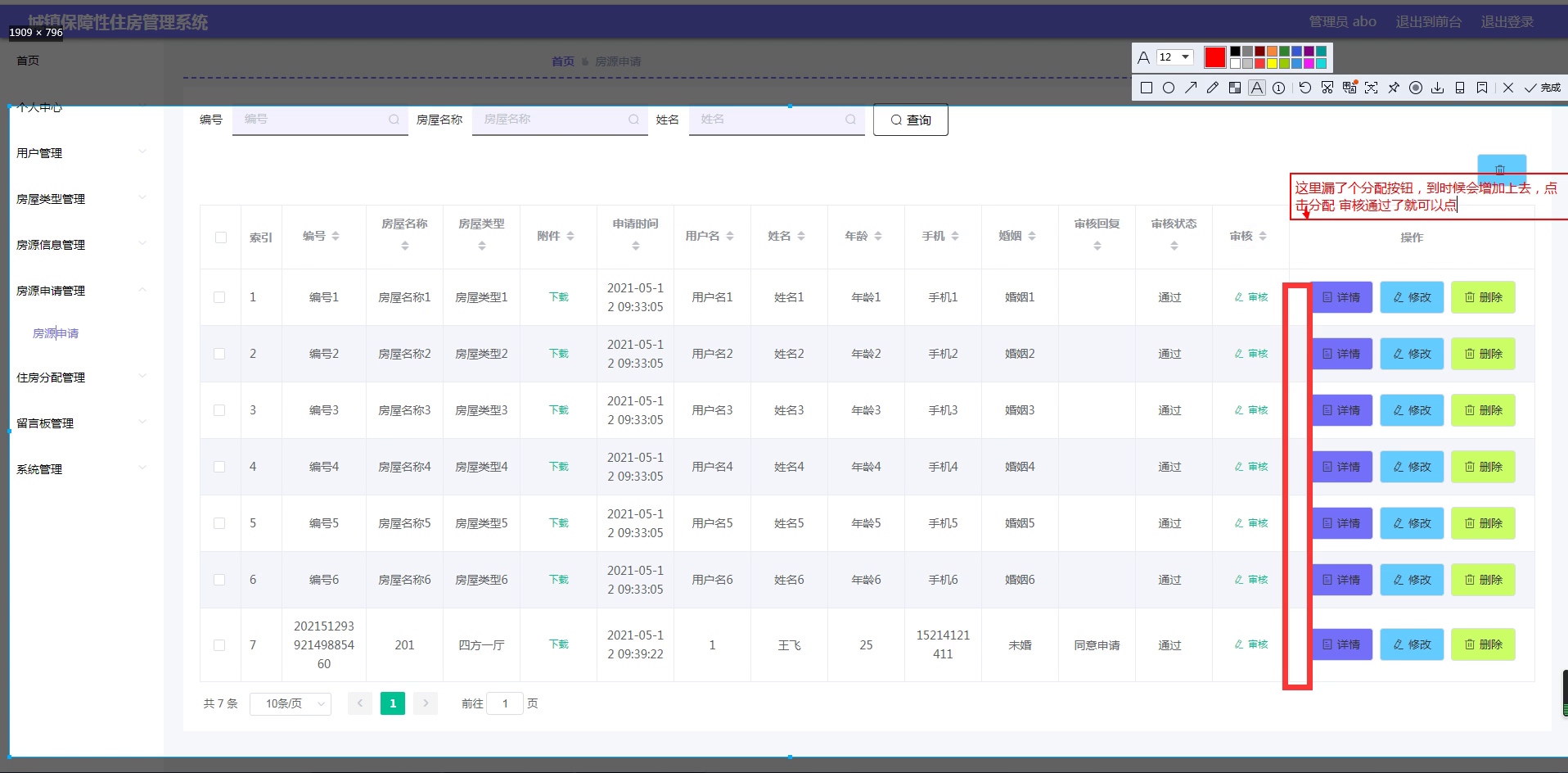The image size is (1568, 773).
Task: Check the row for 编号3
Action: tap(219, 410)
